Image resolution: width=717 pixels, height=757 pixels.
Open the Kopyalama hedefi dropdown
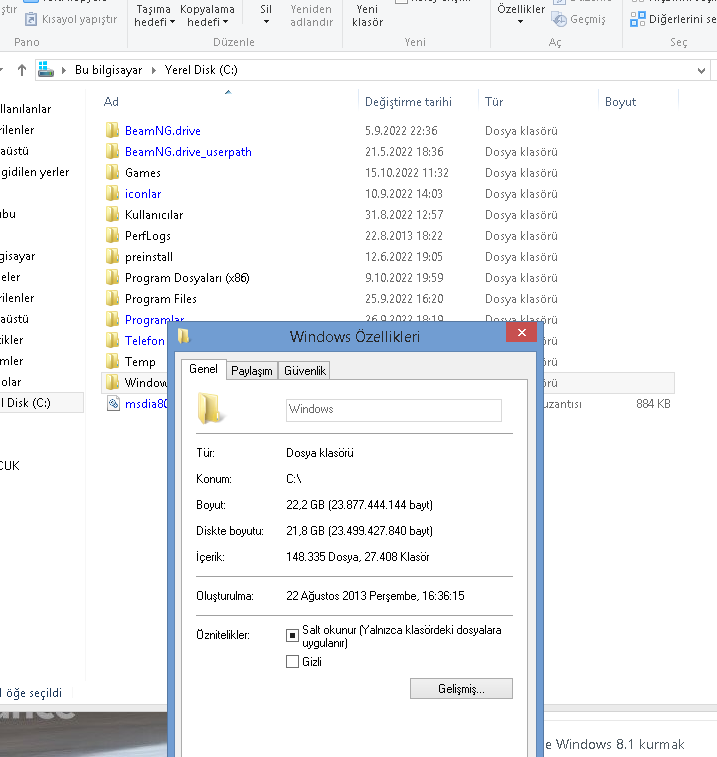207,15
